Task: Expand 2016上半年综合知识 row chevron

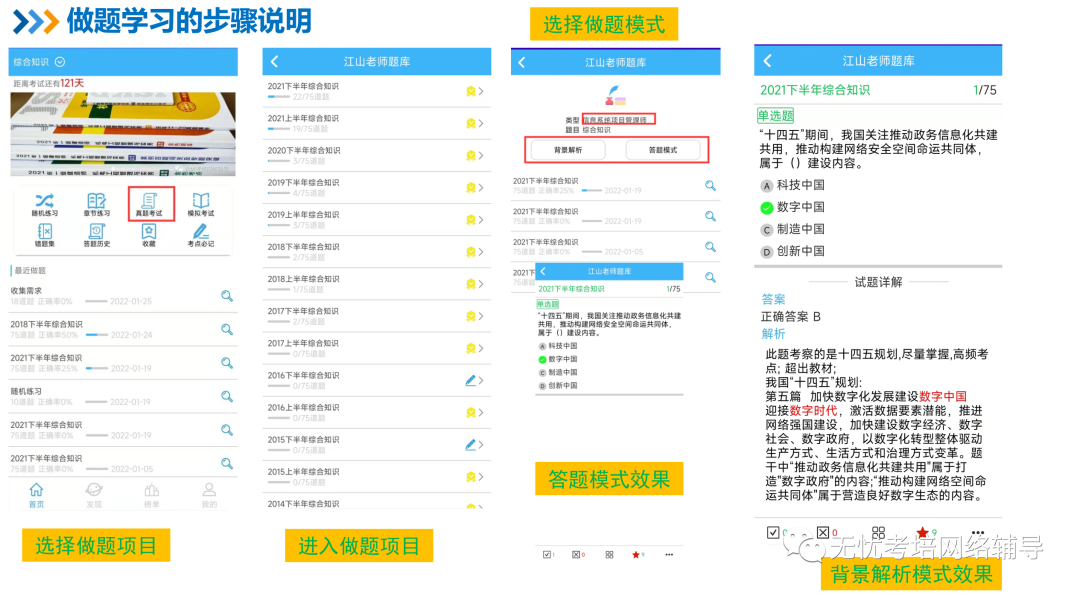Action: 481,413
